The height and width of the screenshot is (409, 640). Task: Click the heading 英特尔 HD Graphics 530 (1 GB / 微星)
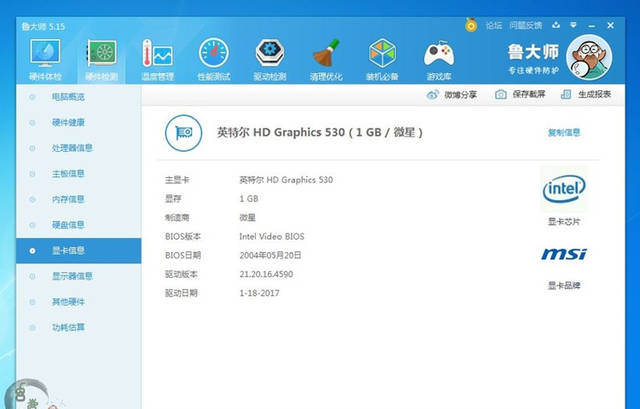(x=320, y=132)
